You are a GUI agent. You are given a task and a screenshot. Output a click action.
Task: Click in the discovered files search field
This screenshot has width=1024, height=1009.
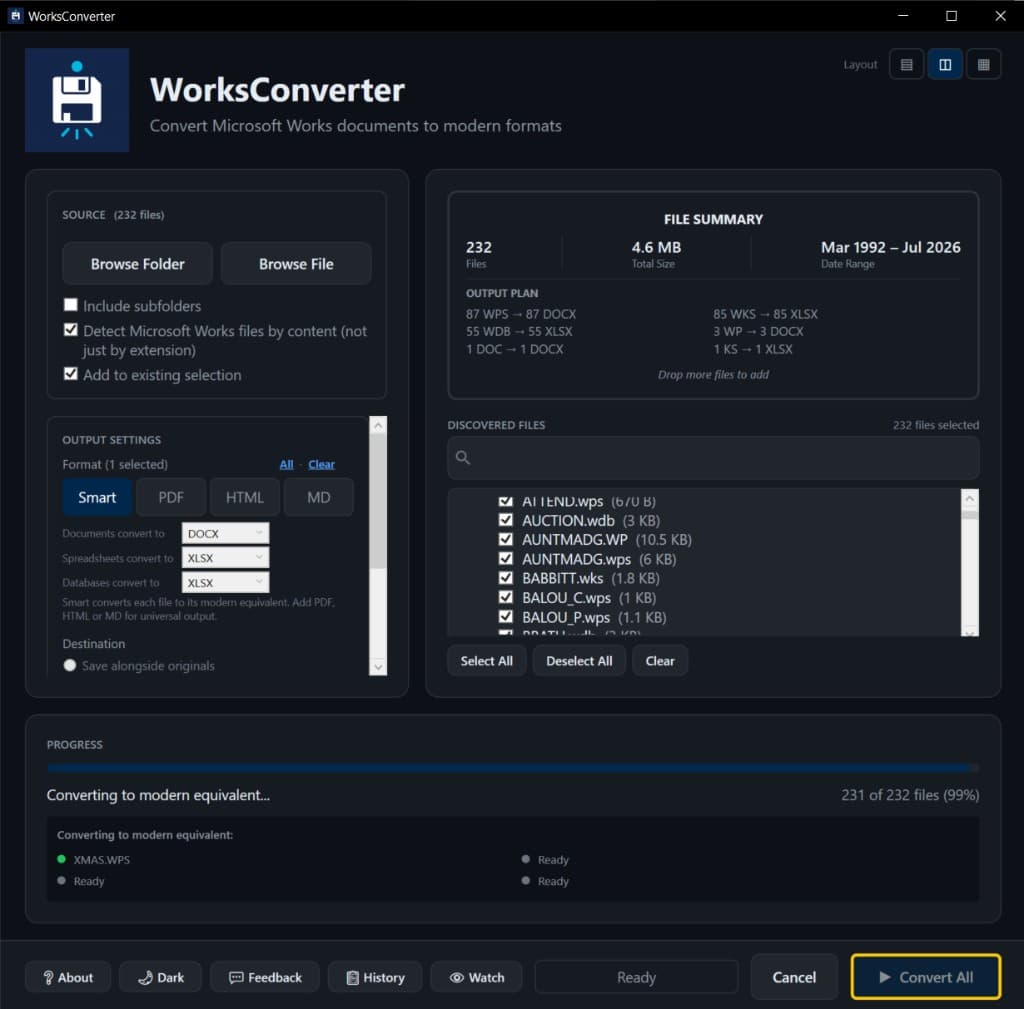[713, 458]
